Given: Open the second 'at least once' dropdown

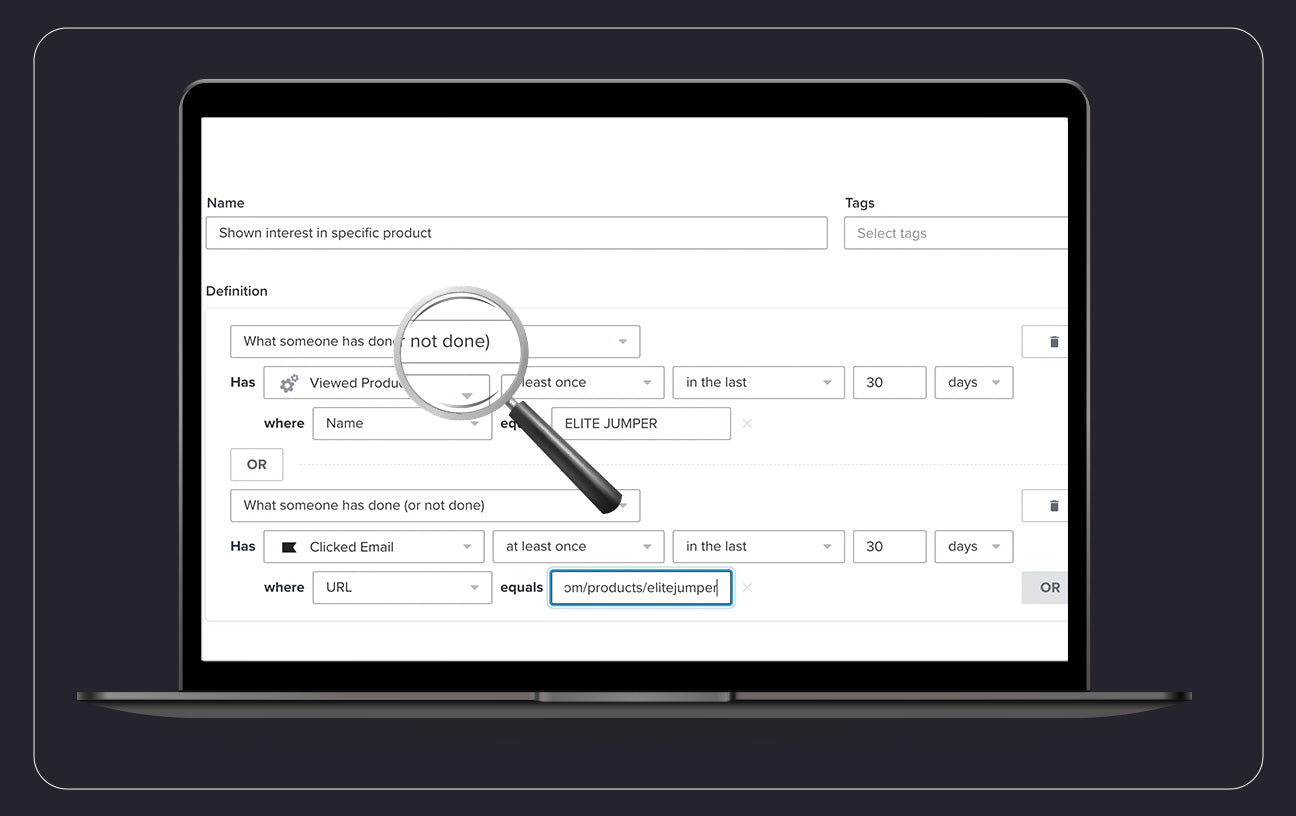Looking at the screenshot, I should pos(578,547).
